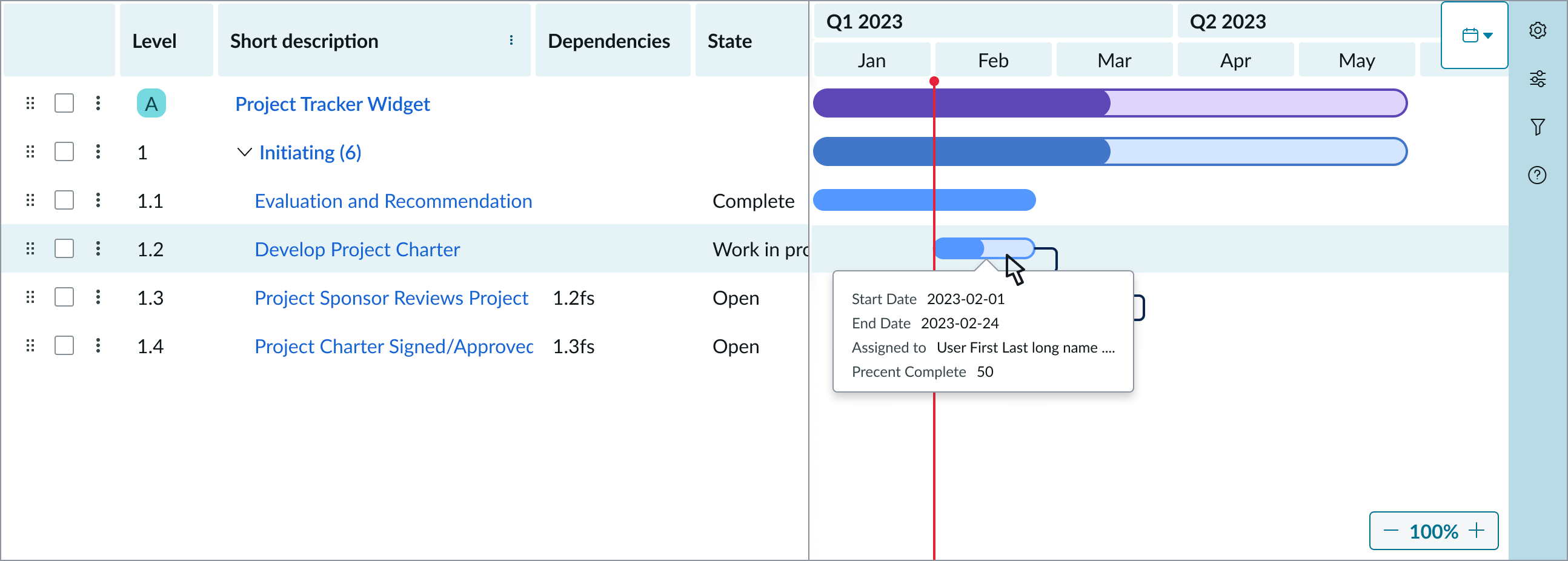Open column options for Short description
Screen dimensions: 1568x561
pos(511,41)
